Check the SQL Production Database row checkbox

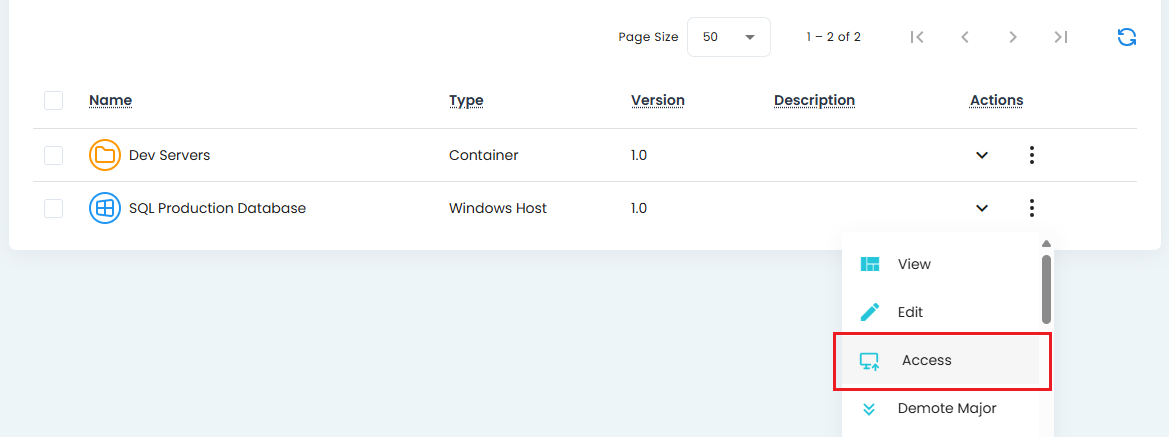[x=54, y=208]
